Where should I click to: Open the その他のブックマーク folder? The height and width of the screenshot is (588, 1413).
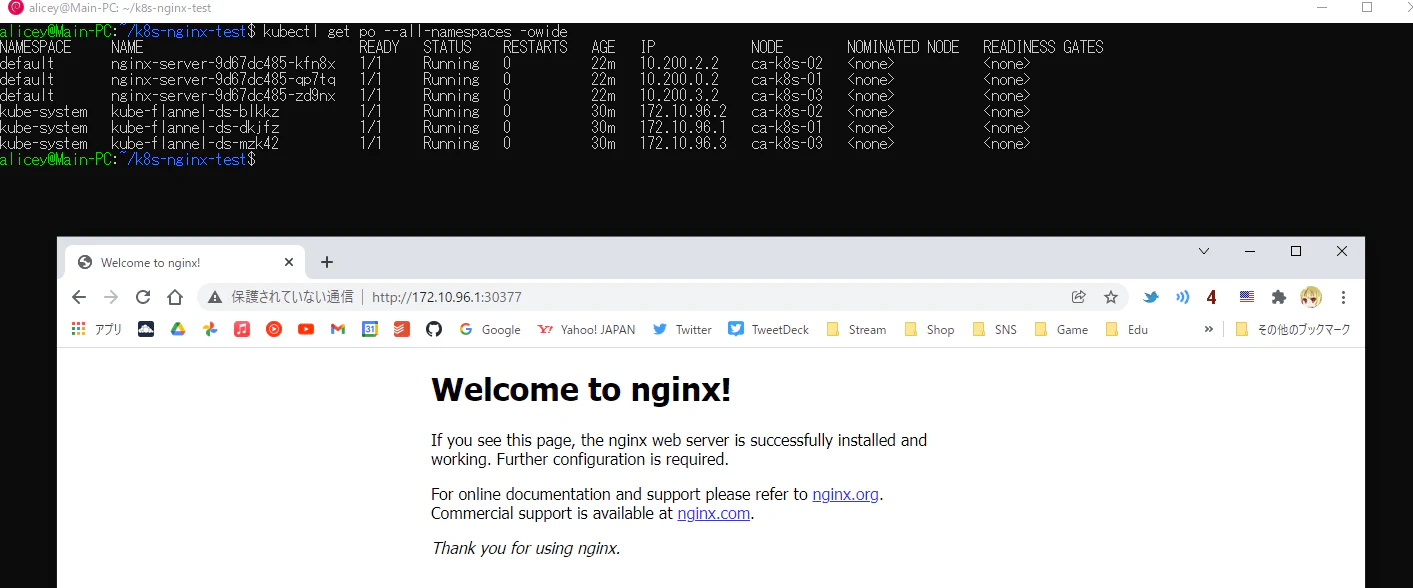1293,329
